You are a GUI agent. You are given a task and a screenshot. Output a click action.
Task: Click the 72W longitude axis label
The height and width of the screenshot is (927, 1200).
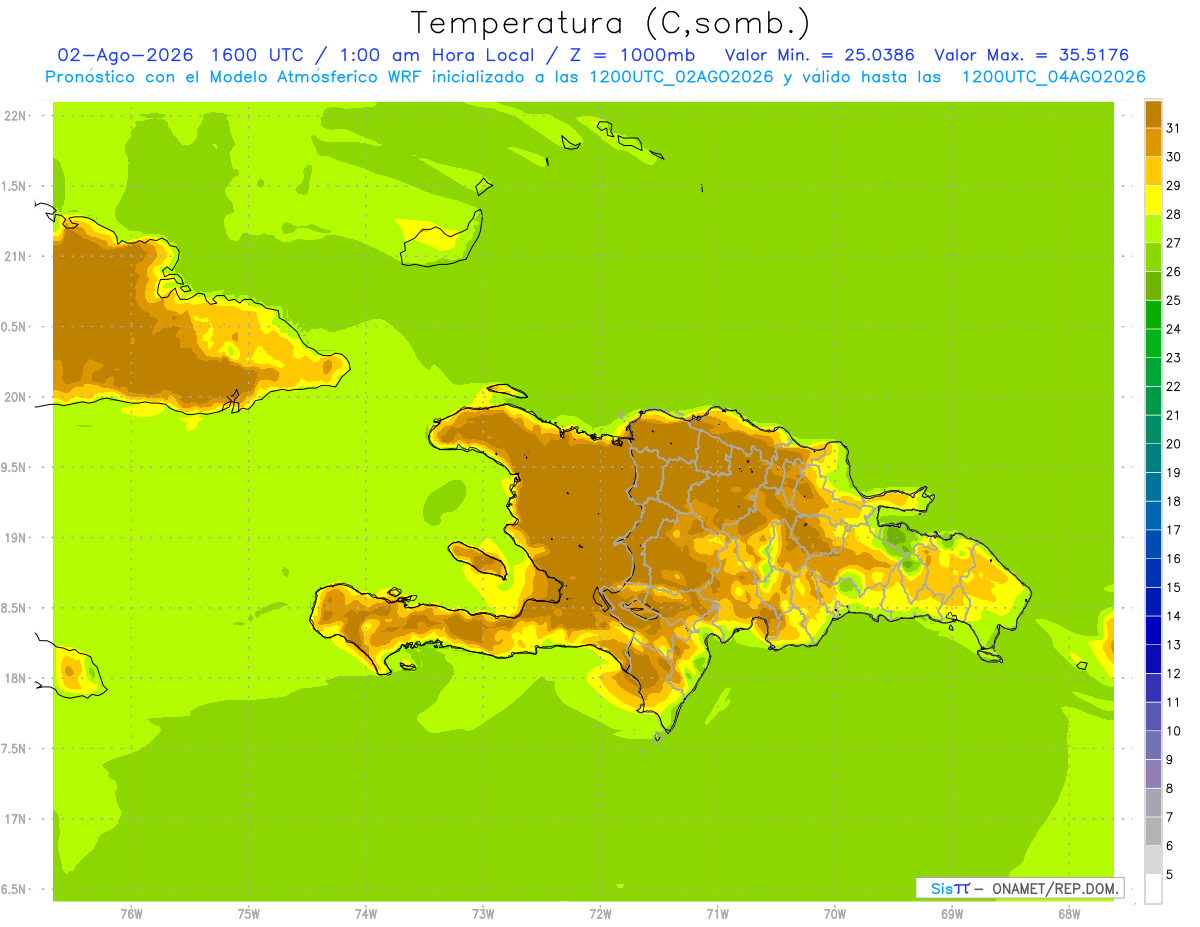[600, 914]
